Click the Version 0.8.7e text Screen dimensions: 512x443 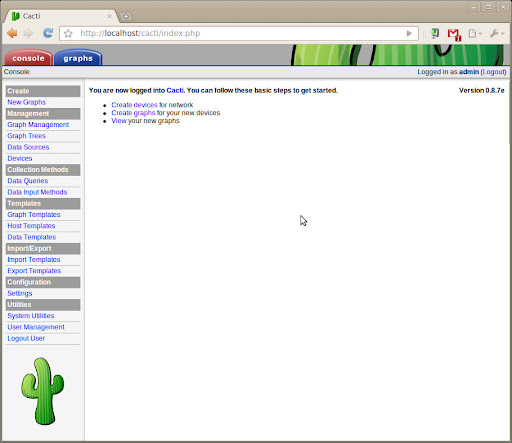tap(482, 90)
